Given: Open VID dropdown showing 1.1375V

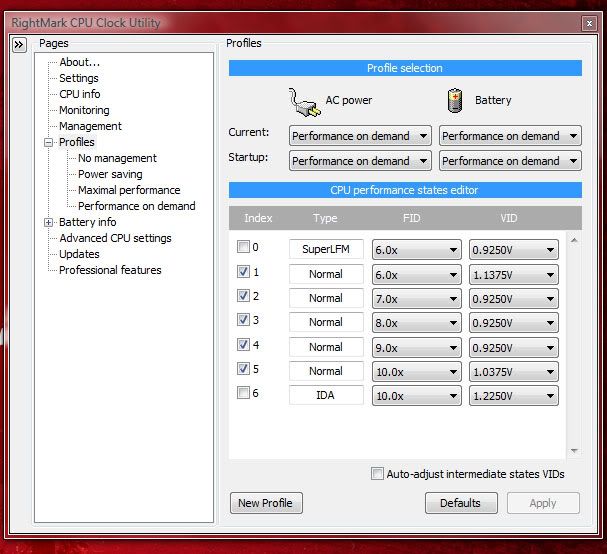Looking at the screenshot, I should pyautogui.click(x=514, y=274).
